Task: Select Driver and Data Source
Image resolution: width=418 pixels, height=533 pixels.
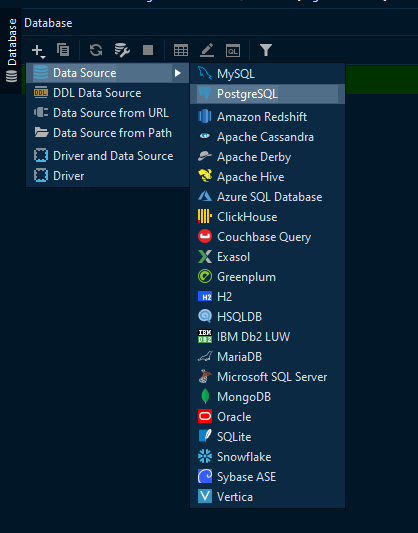Action: point(107,156)
